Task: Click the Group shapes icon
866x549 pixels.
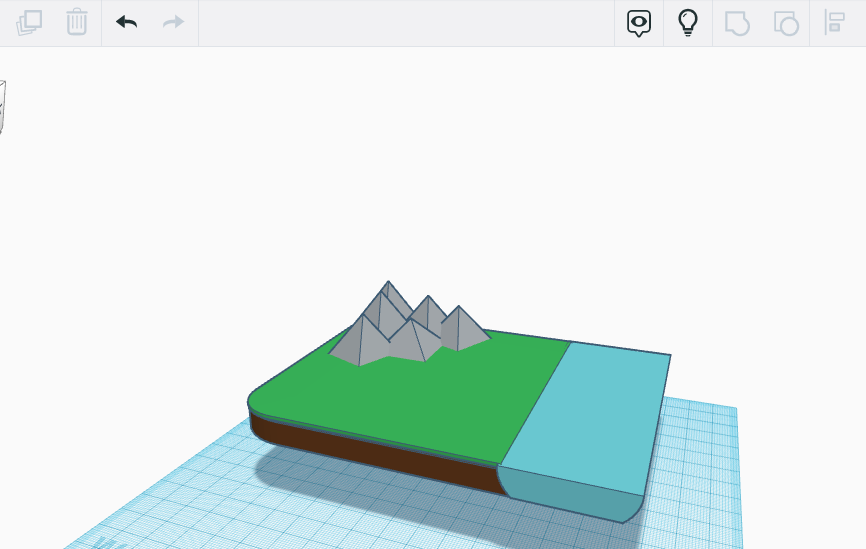Action: tap(737, 23)
